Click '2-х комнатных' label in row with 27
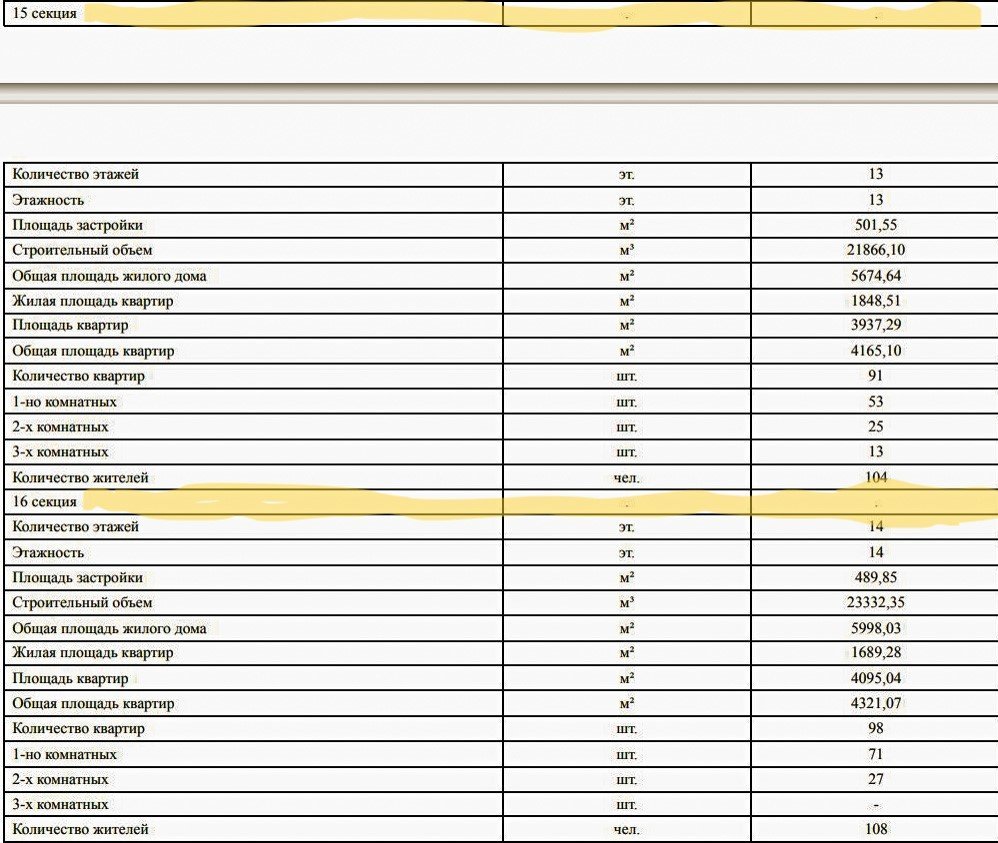 point(60,780)
